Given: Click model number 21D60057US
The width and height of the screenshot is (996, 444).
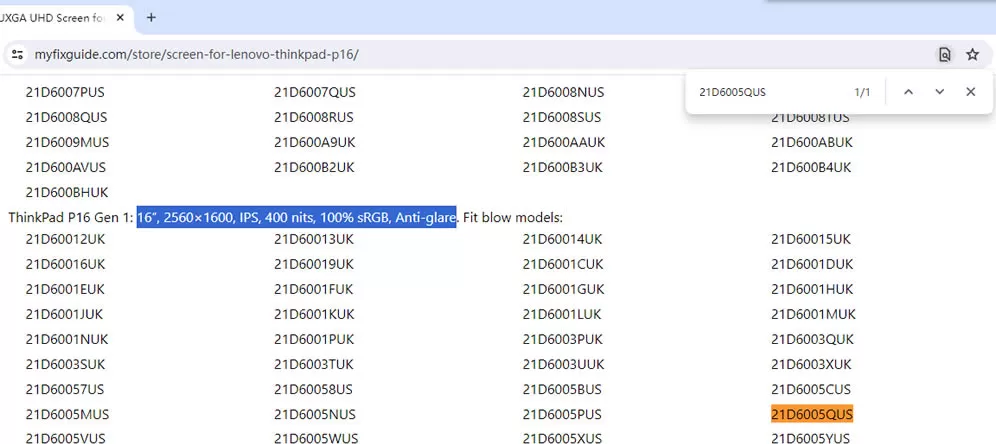Looking at the screenshot, I should (x=65, y=389).
